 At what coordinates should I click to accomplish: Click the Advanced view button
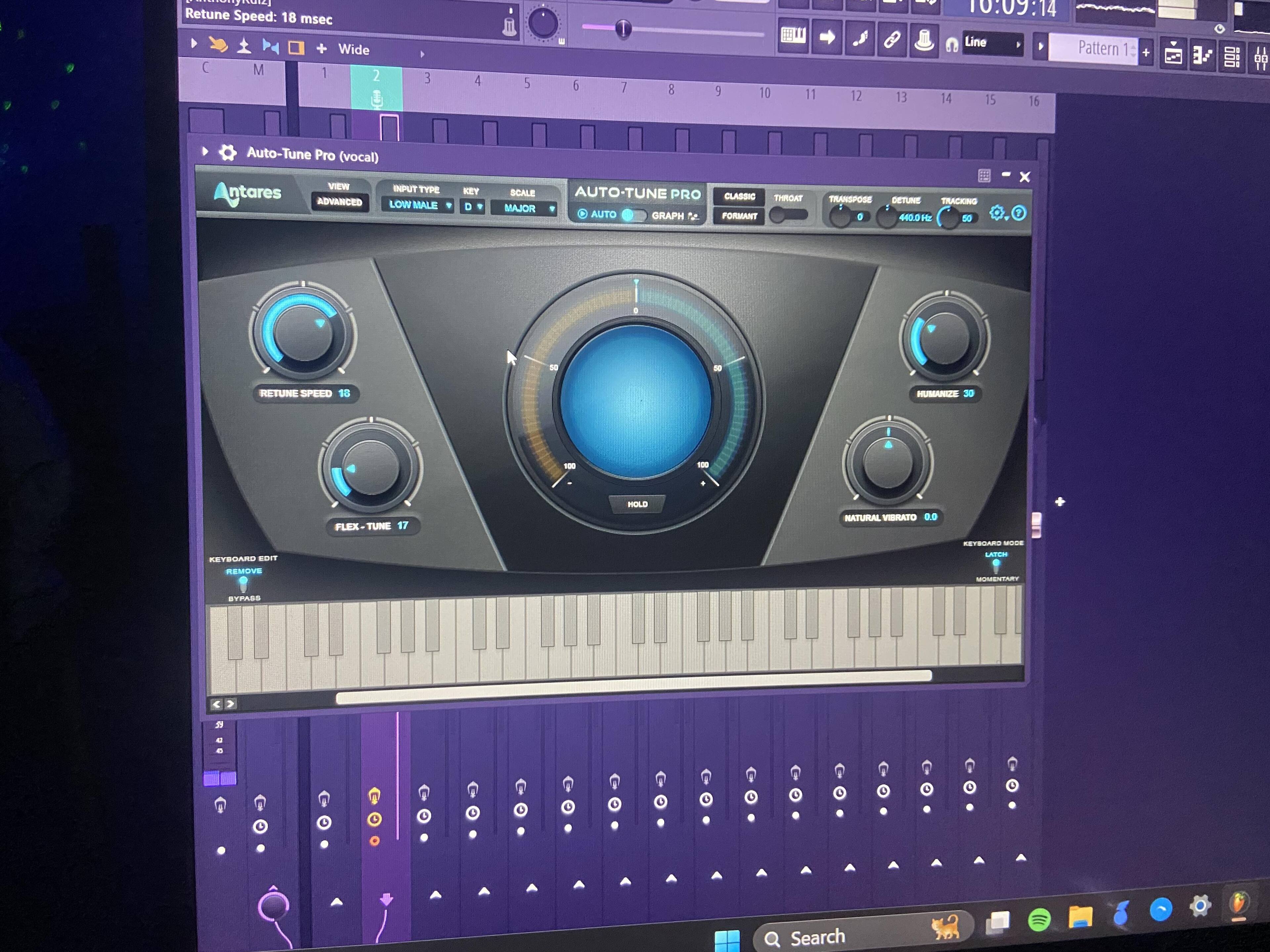[x=339, y=201]
